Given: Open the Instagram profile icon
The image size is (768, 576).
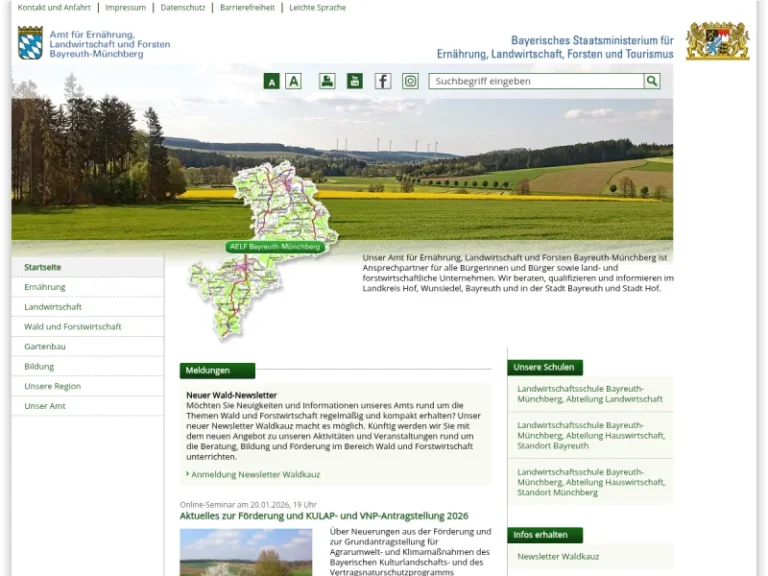Looking at the screenshot, I should pyautogui.click(x=410, y=81).
